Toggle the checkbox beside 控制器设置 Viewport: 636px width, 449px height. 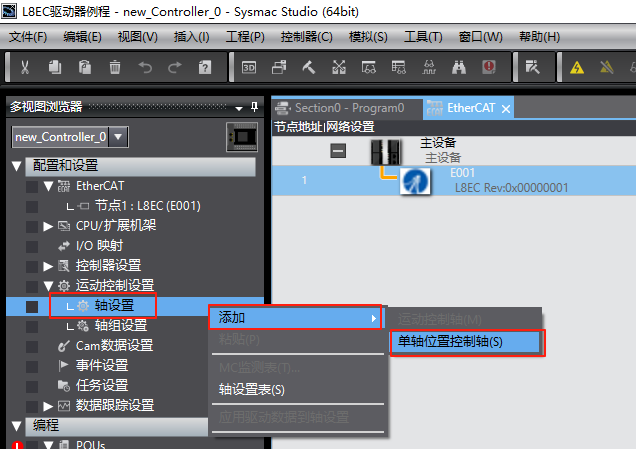click(x=32, y=266)
